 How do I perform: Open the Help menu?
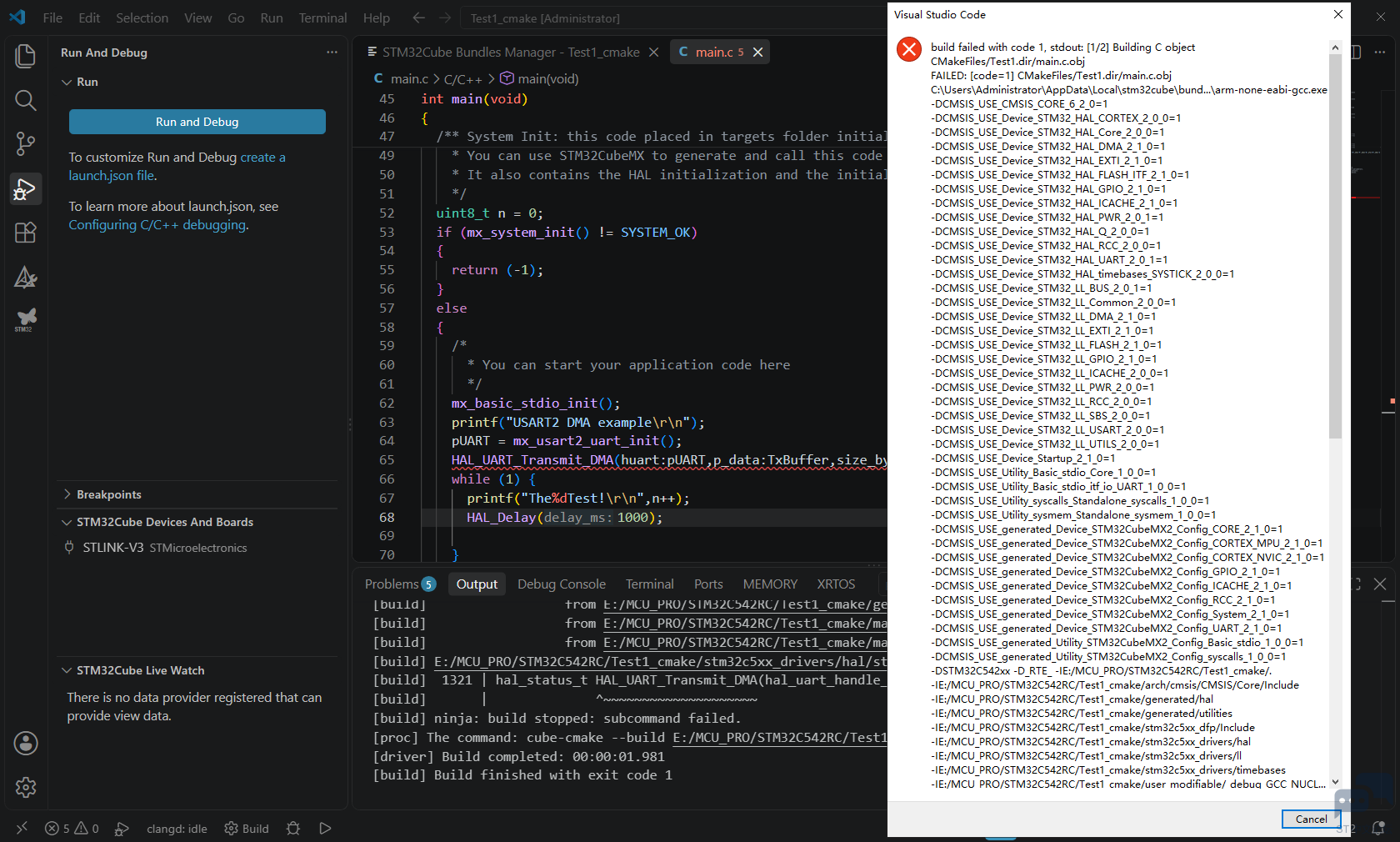click(x=376, y=18)
